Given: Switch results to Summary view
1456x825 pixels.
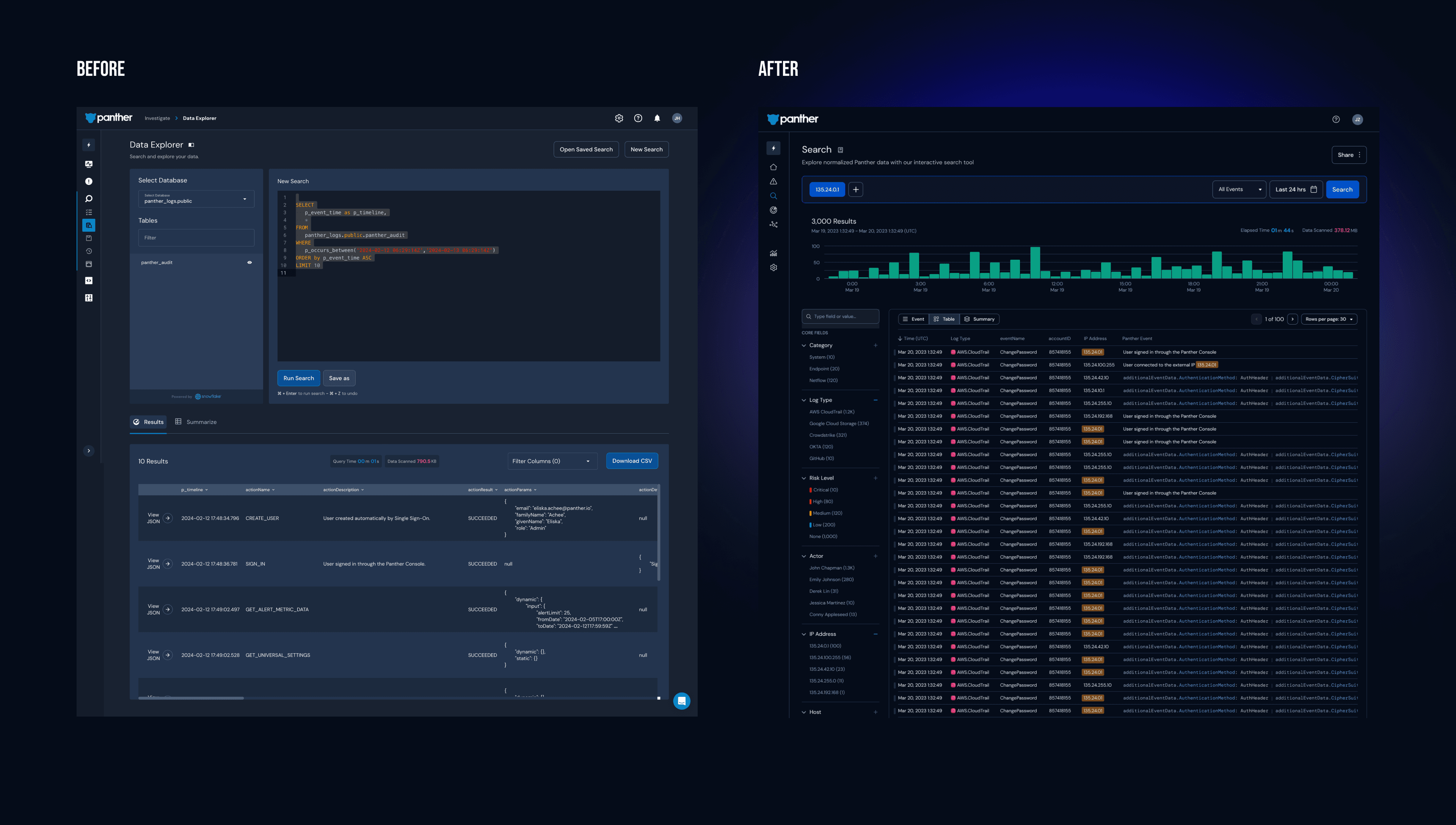Looking at the screenshot, I should click(979, 319).
